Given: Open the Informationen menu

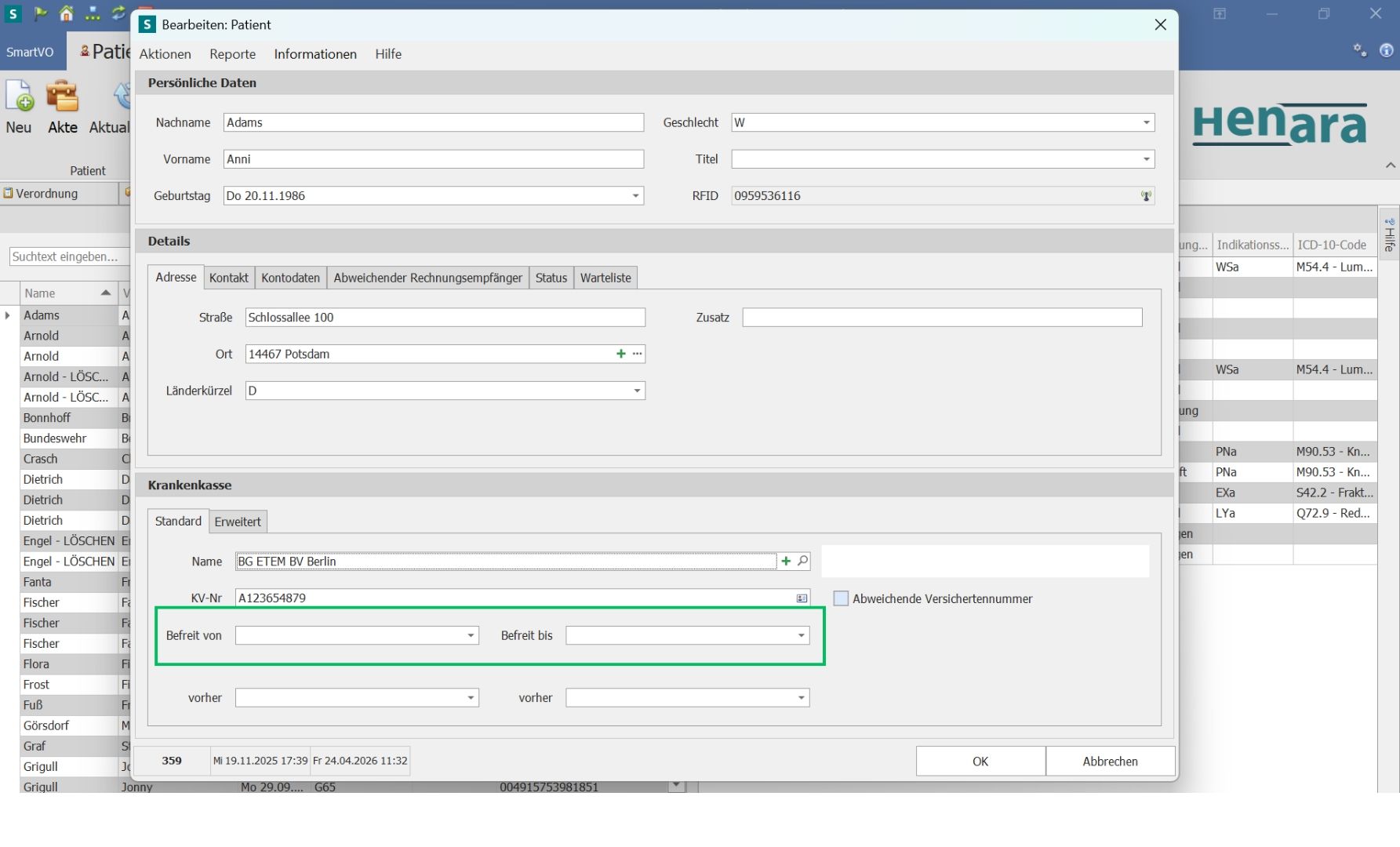Looking at the screenshot, I should click(315, 54).
